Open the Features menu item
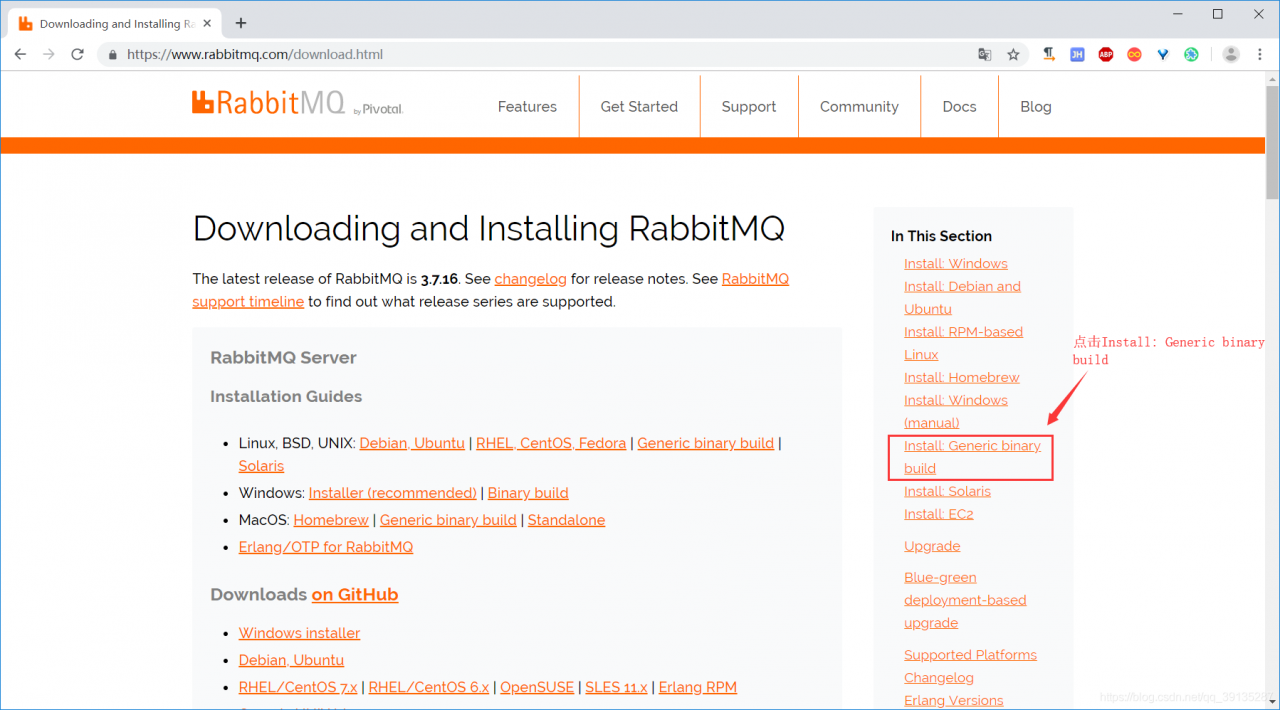Screen dimensions: 1280x710 (x=527, y=107)
